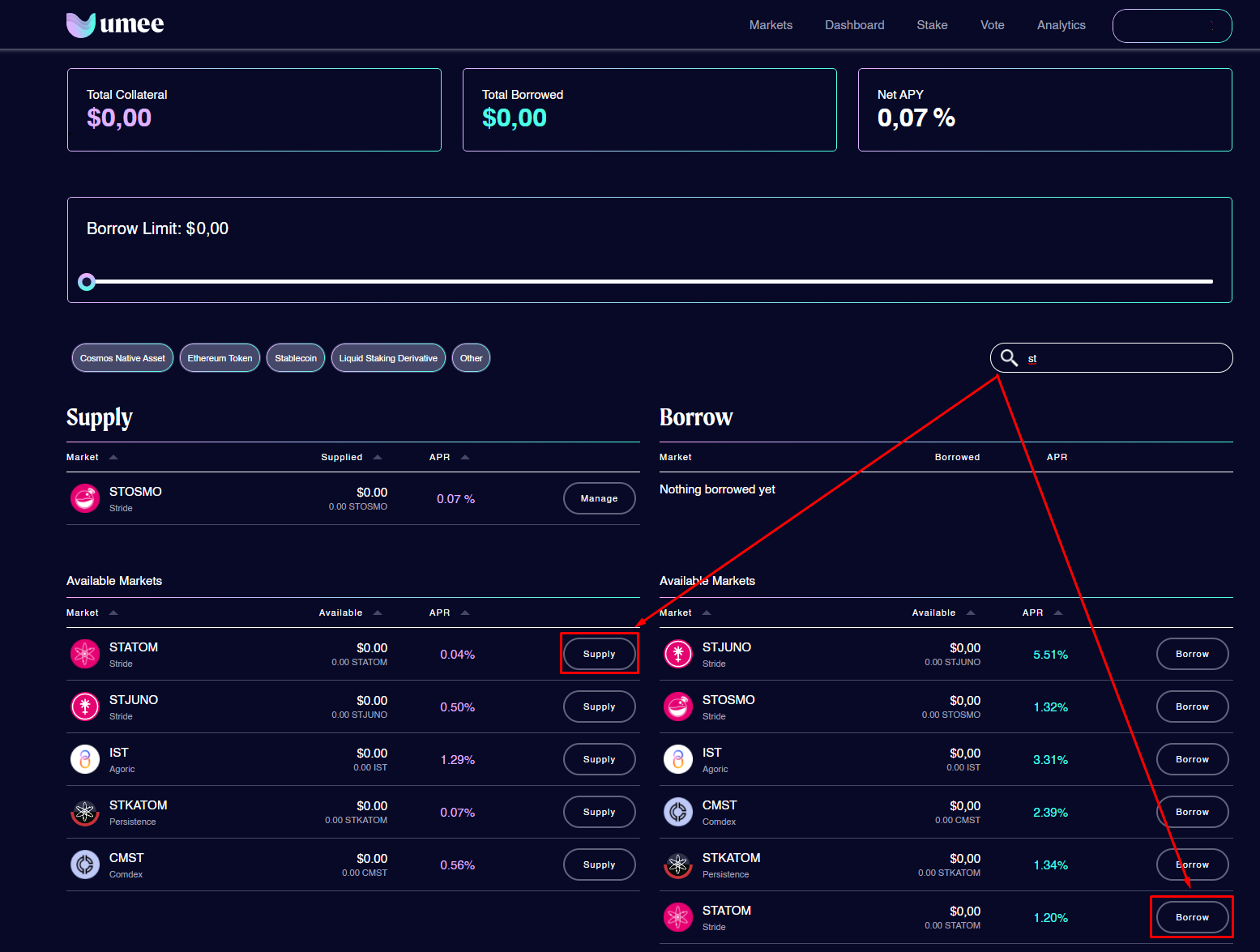Sort Supply table by Supplied arrow
Image resolution: width=1260 pixels, height=952 pixels.
click(378, 457)
